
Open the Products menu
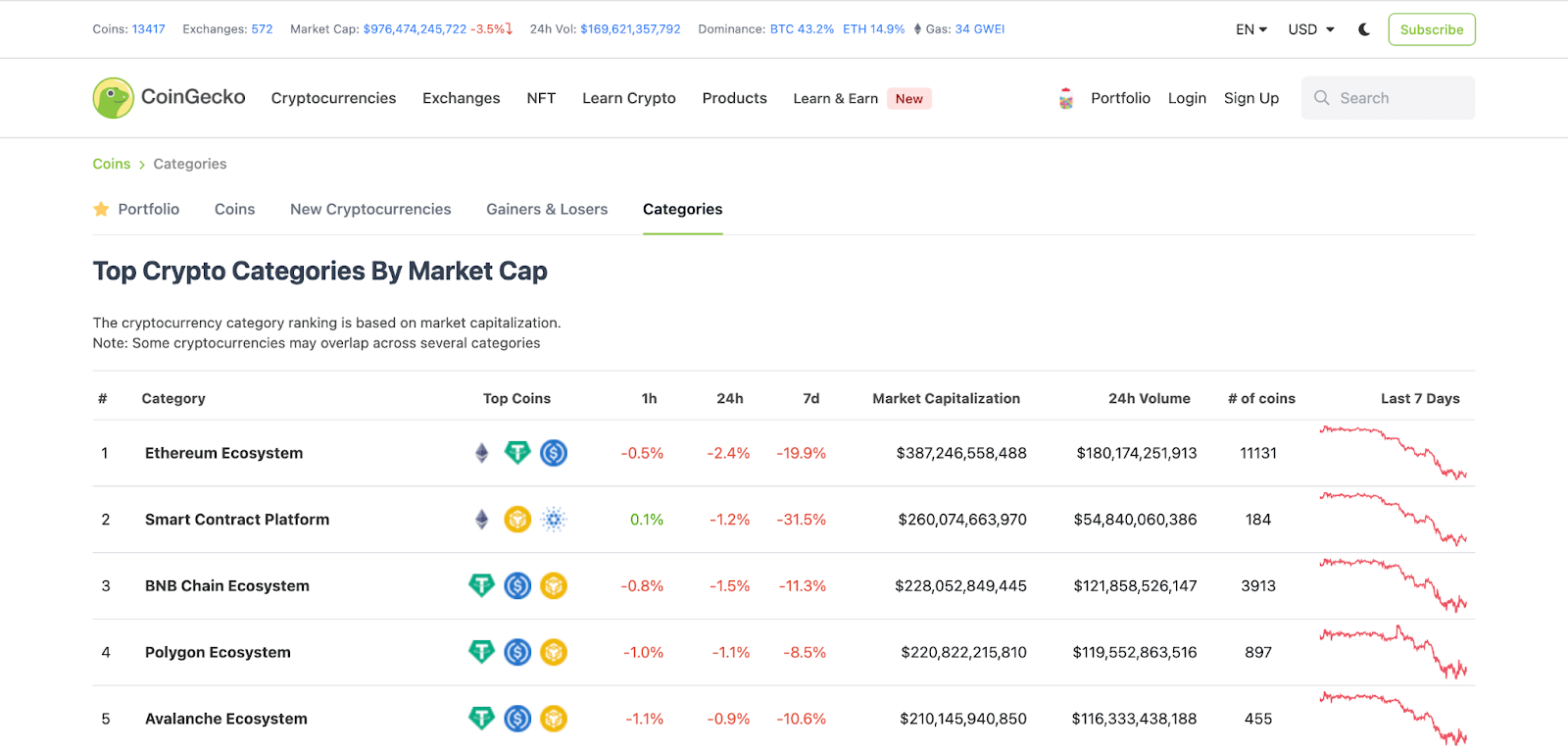pos(734,98)
